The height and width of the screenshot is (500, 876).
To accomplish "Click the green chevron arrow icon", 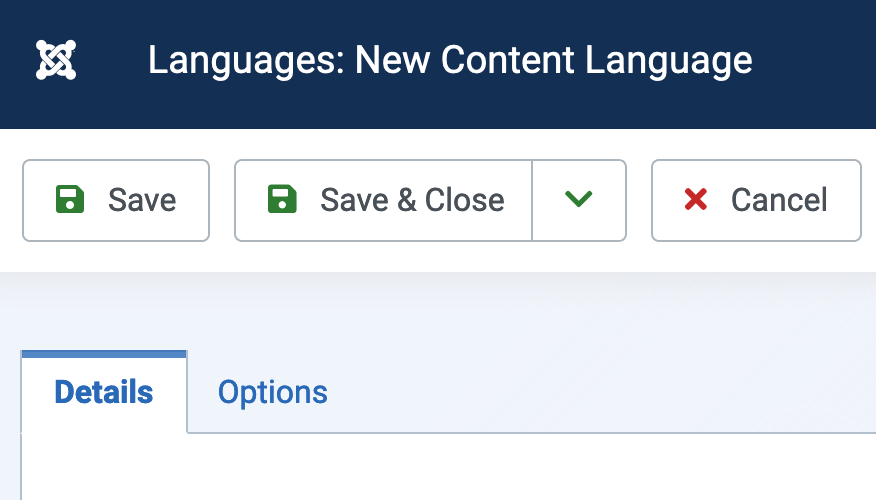I will [x=578, y=198].
